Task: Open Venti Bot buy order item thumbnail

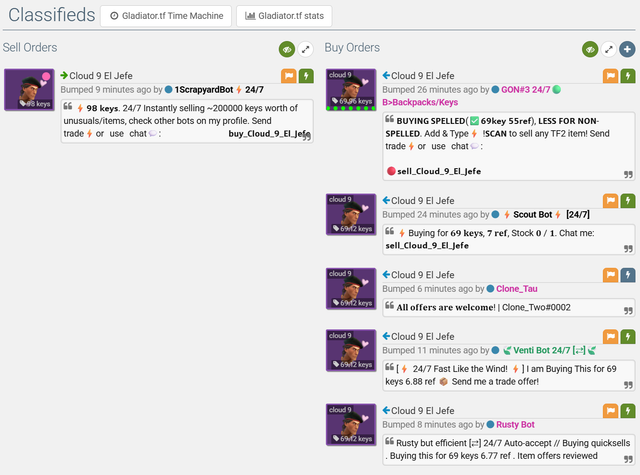Action: click(x=351, y=351)
